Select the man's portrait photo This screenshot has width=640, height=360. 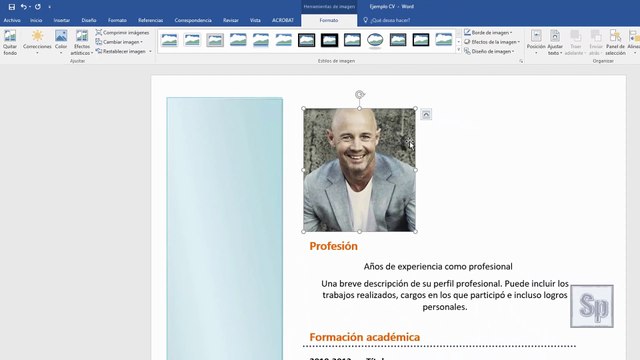click(x=359, y=170)
